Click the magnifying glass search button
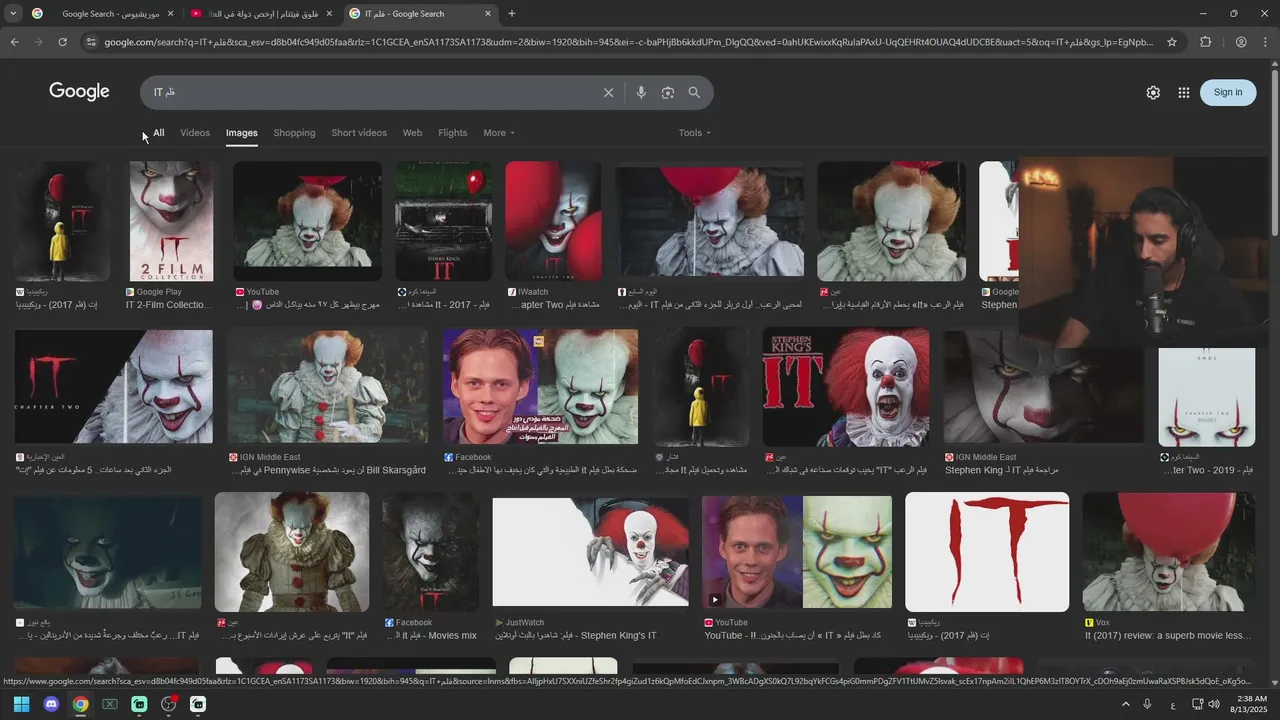 pyautogui.click(x=694, y=93)
